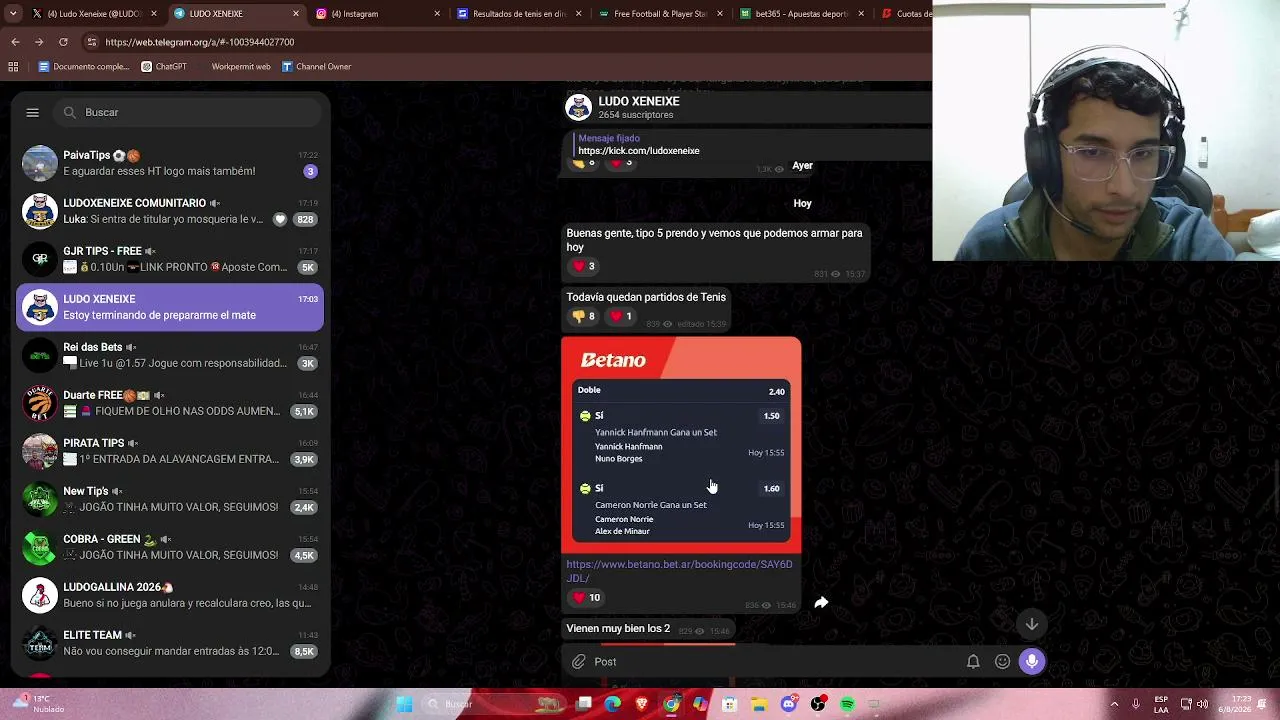Open Chrome from the taskbar
The height and width of the screenshot is (720, 1280).
[x=671, y=704]
